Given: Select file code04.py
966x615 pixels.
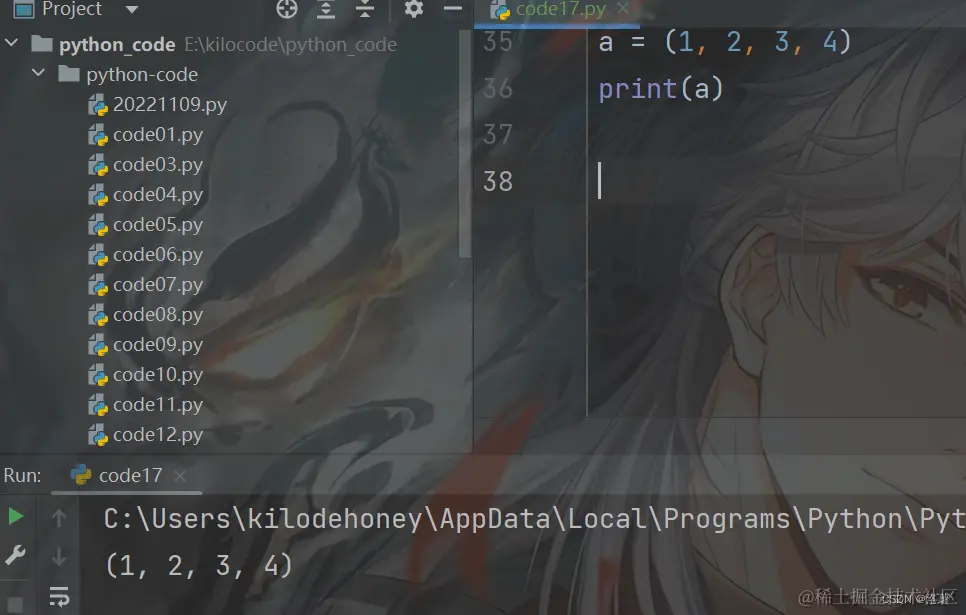Looking at the screenshot, I should pyautogui.click(x=158, y=195).
